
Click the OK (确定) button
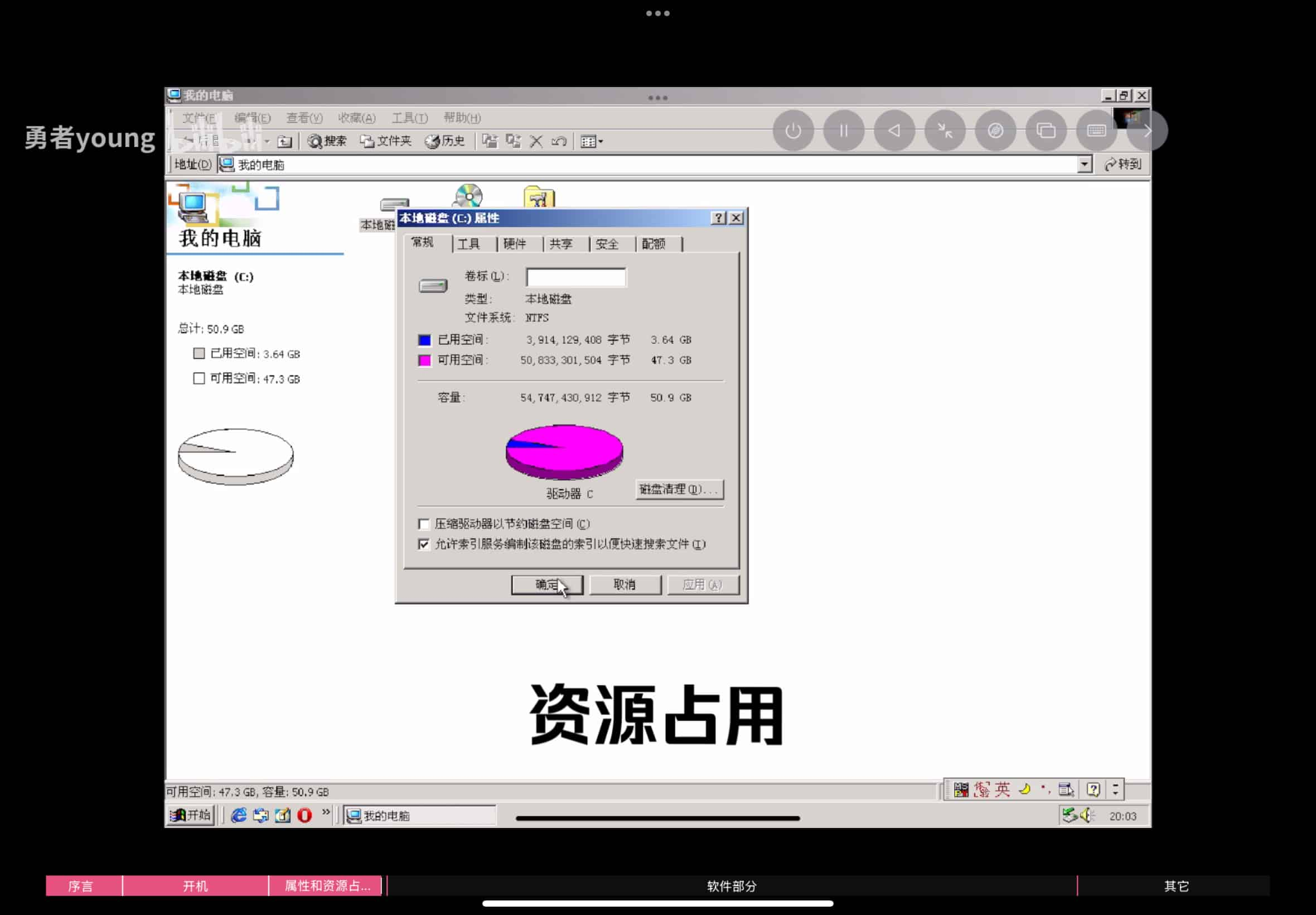click(546, 585)
